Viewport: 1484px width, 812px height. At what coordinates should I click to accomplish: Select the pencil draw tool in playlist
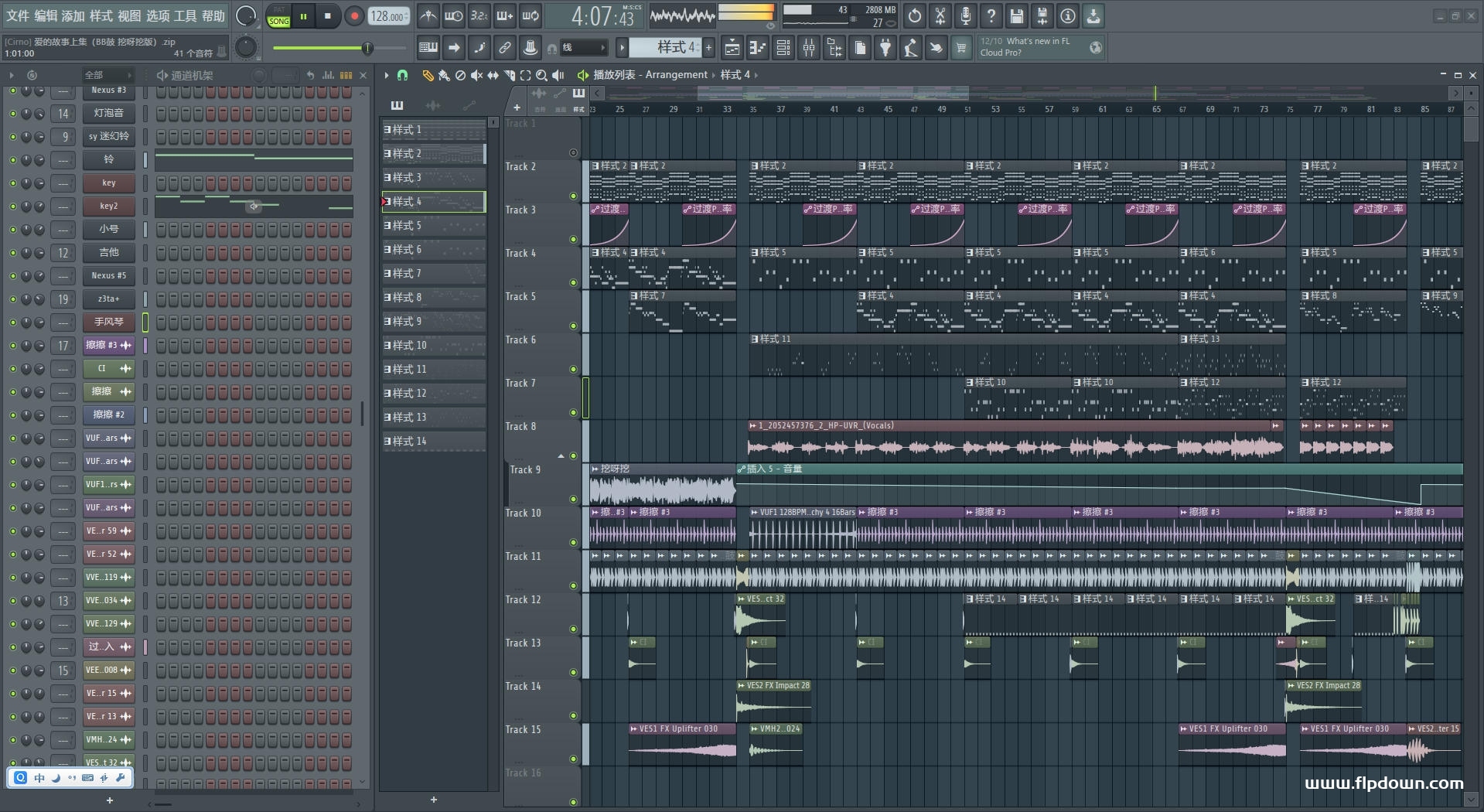point(428,75)
